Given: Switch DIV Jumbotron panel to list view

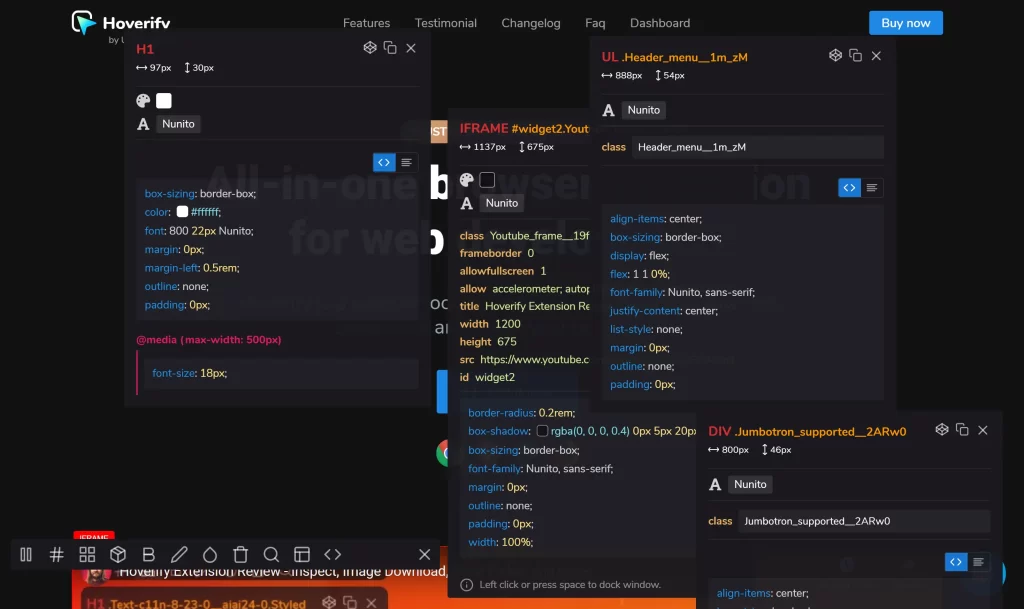Looking at the screenshot, I should pos(978,562).
